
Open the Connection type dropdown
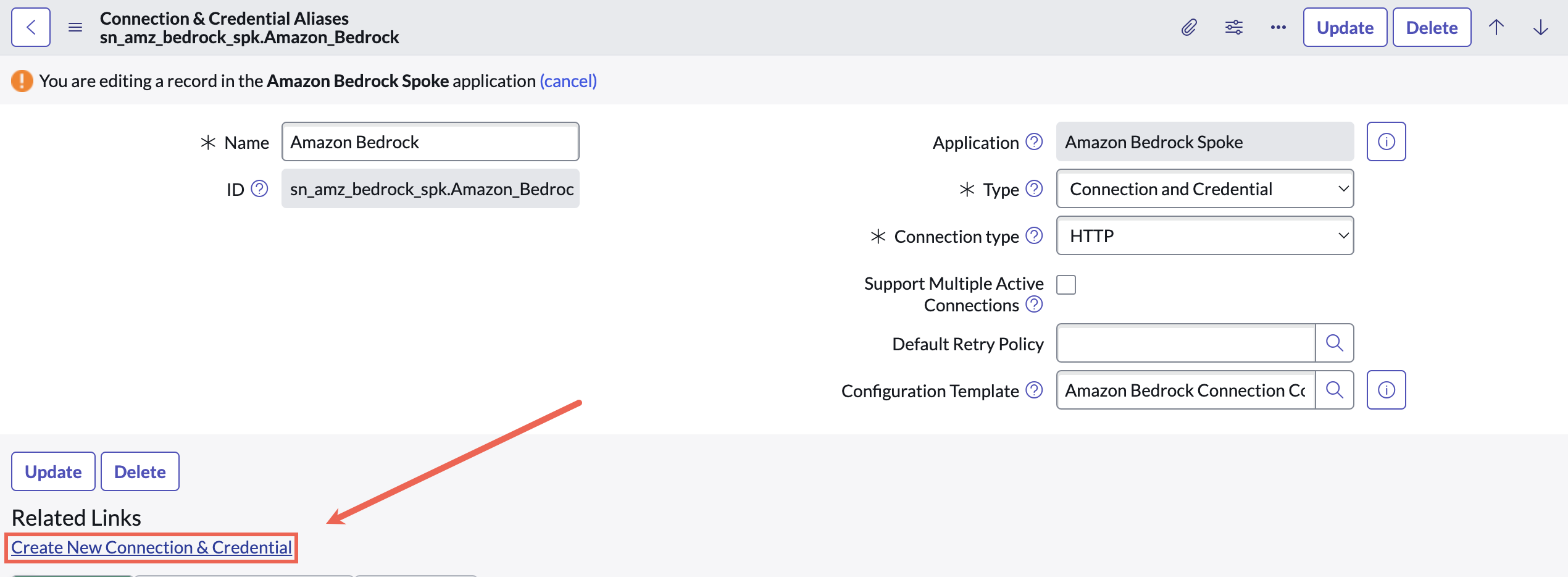[1205, 235]
